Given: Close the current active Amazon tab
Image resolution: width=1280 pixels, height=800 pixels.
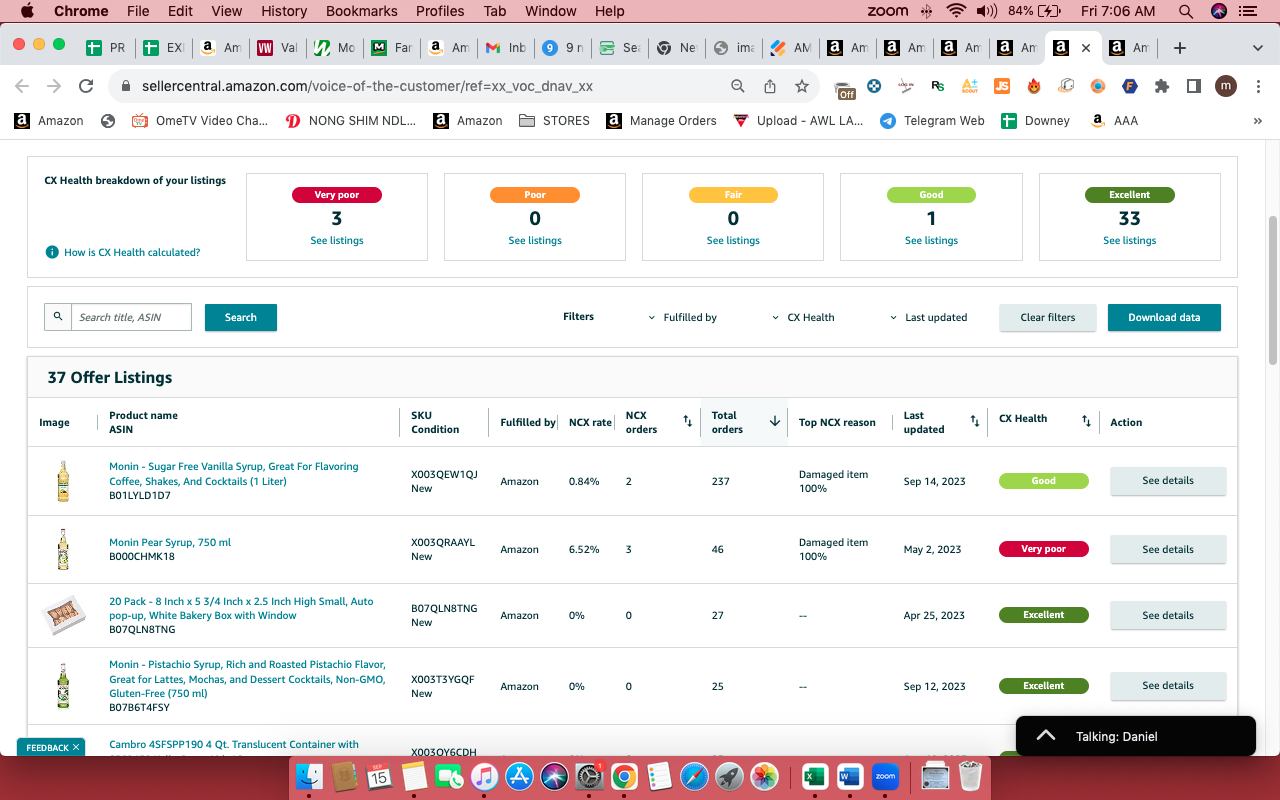Looking at the screenshot, I should pyautogui.click(x=1086, y=48).
